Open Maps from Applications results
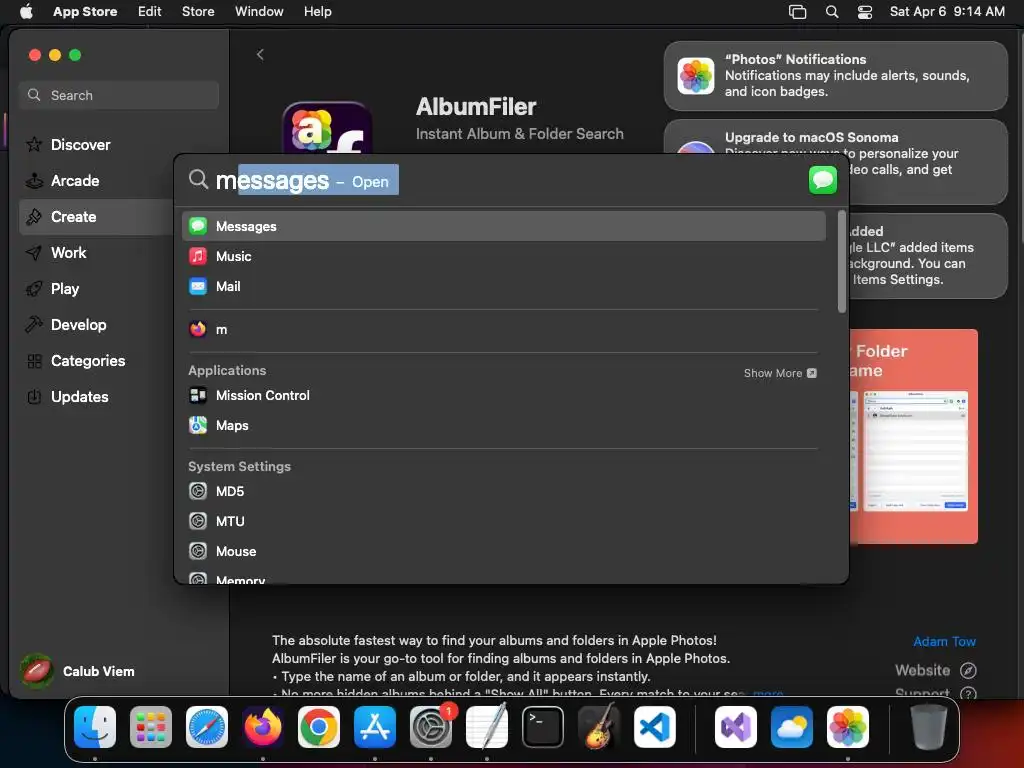Image resolution: width=1024 pixels, height=768 pixels. coord(504,425)
